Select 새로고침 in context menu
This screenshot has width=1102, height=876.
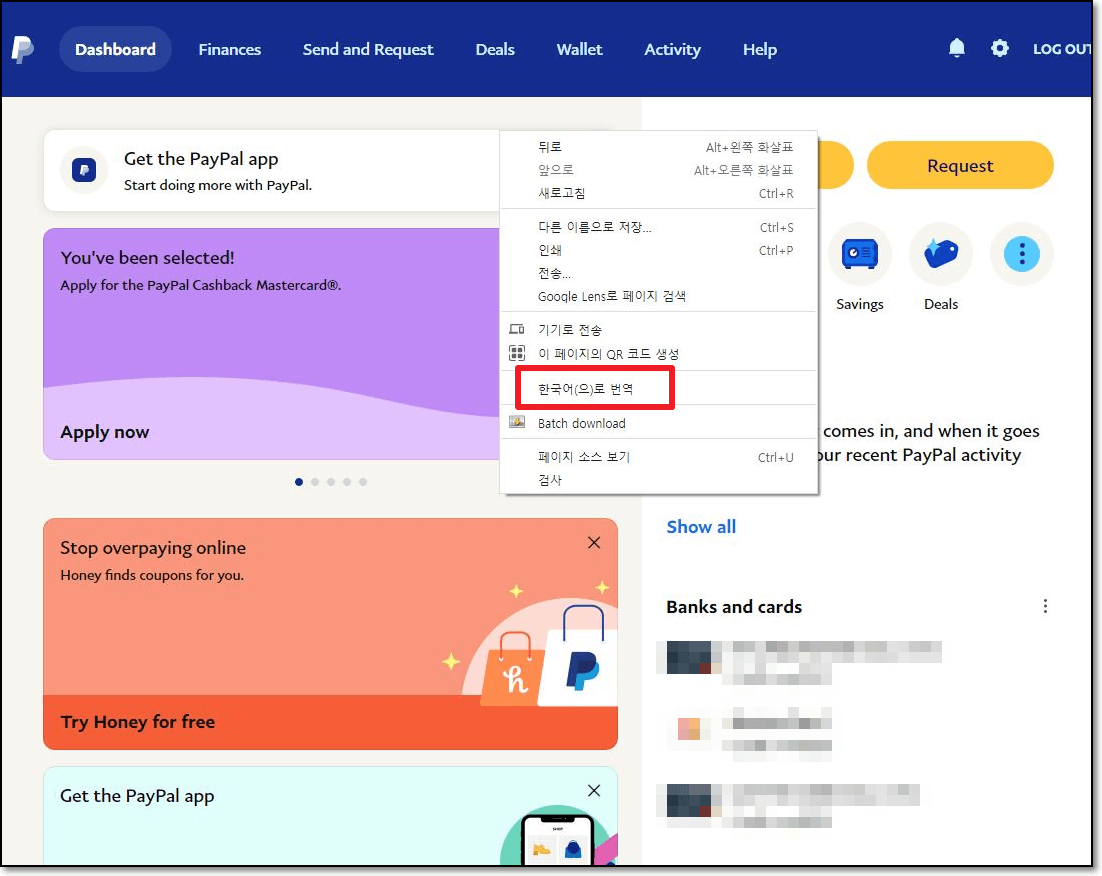point(659,193)
